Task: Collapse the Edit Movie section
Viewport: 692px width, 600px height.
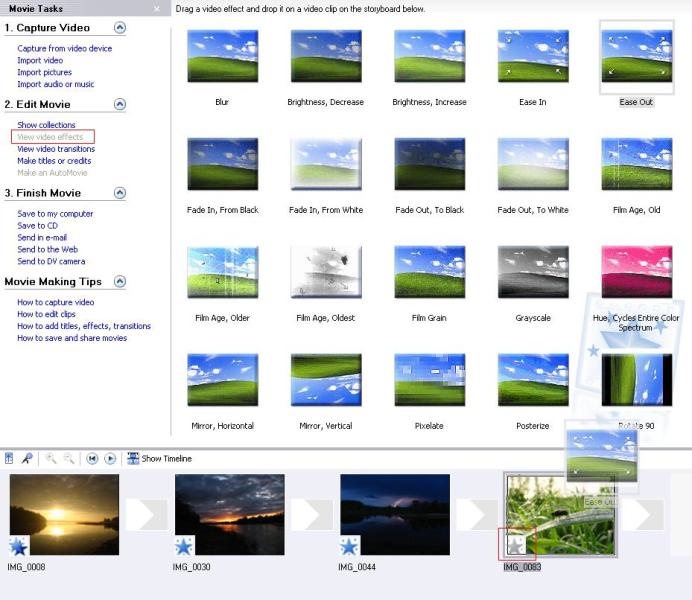Action: 120,104
